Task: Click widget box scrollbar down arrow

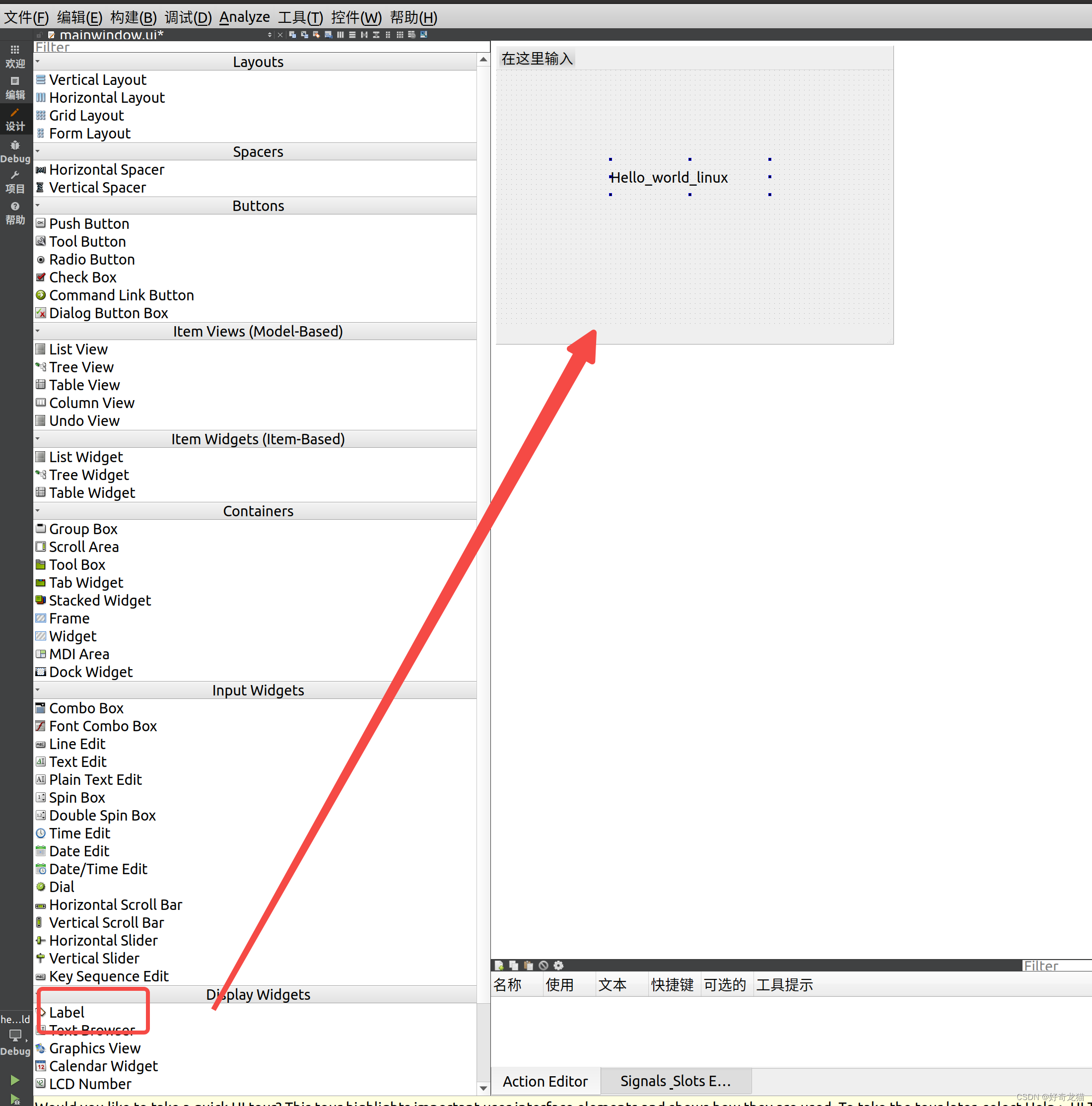Action: coord(483,1088)
